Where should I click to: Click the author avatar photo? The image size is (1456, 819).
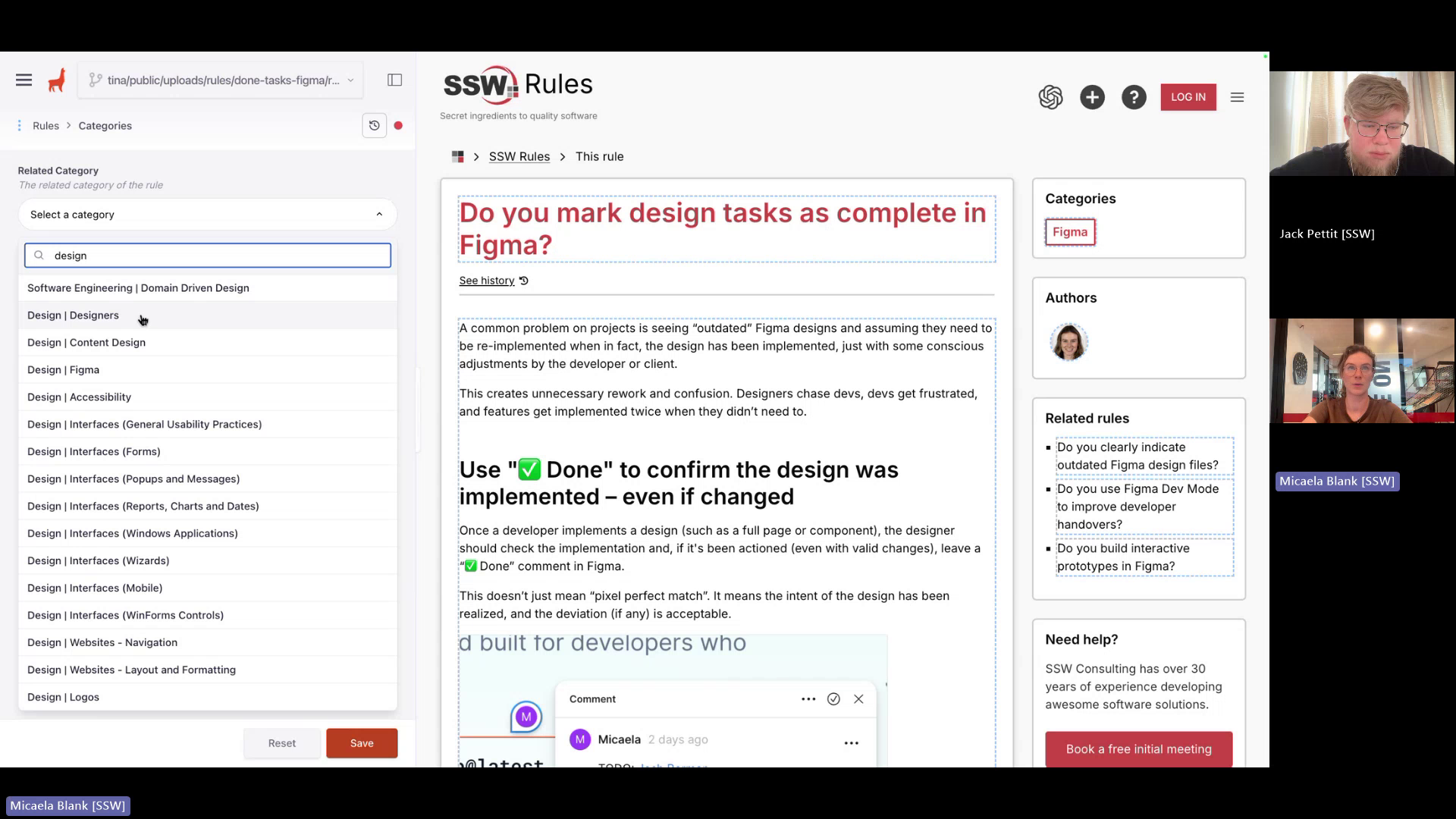coord(1068,342)
